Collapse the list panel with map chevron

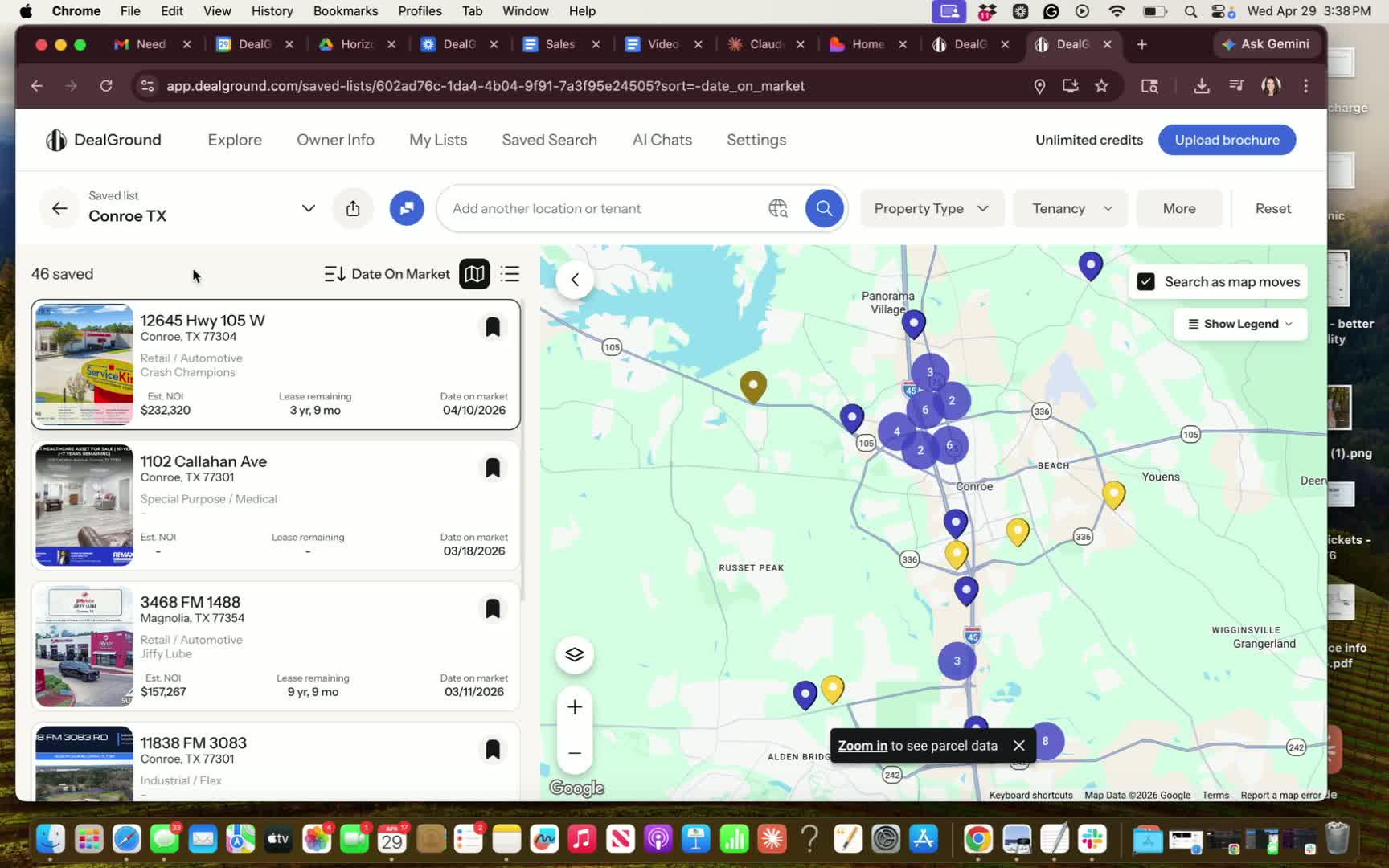[575, 280]
